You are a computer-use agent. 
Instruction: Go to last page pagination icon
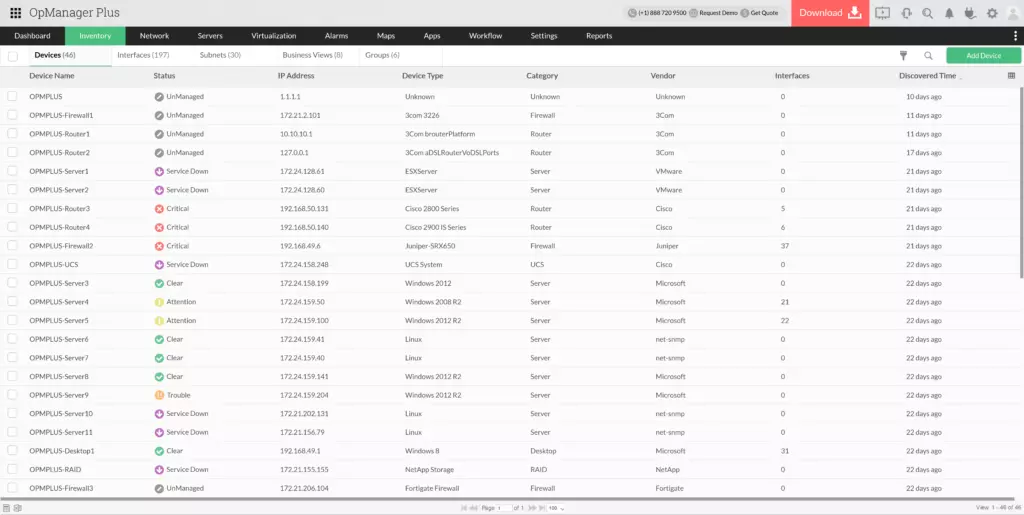tap(541, 508)
